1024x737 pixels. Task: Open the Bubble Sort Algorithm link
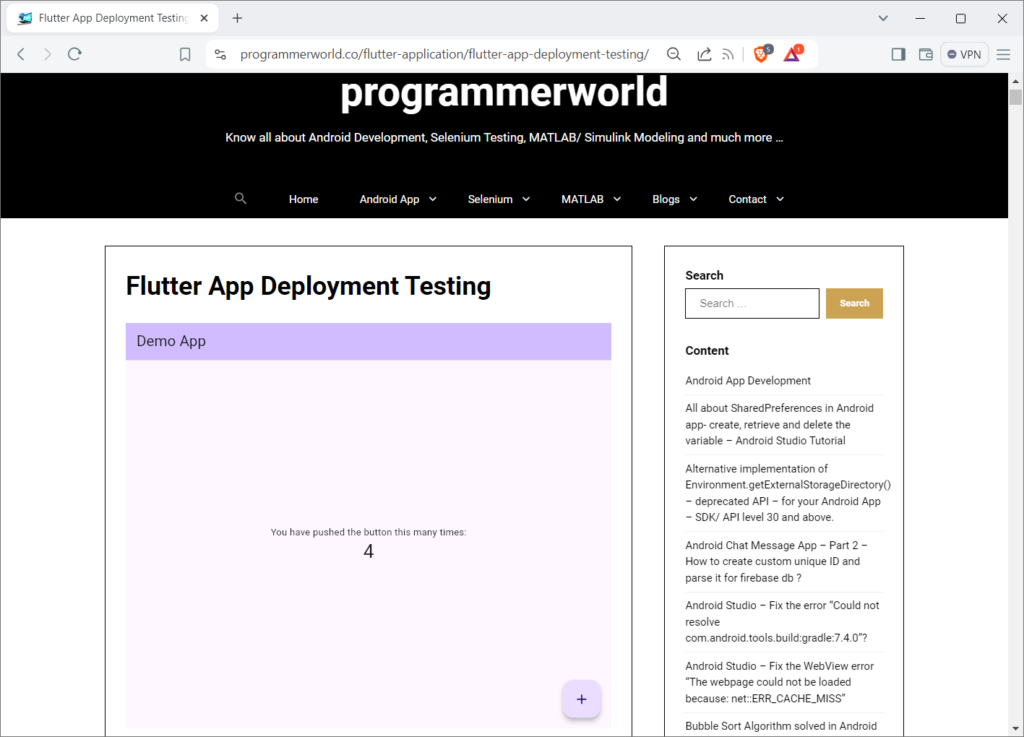coord(780,726)
